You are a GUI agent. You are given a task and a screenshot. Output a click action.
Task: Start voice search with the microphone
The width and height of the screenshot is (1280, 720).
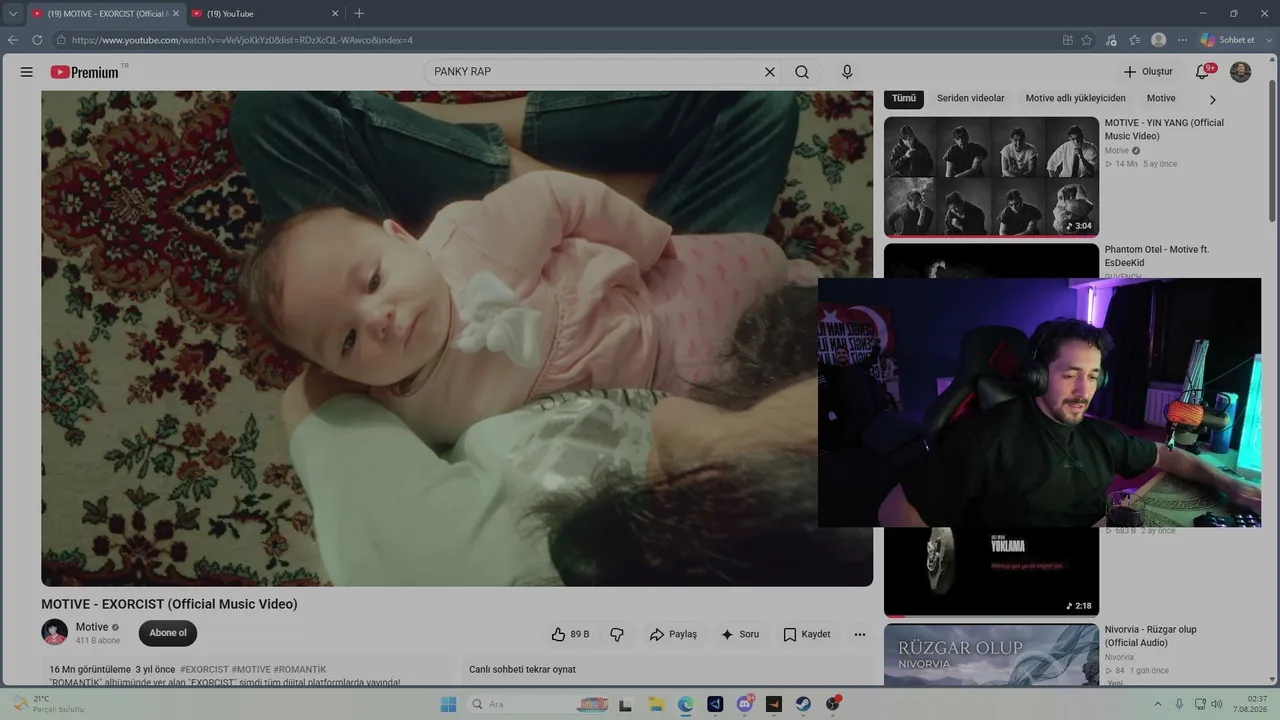(x=847, y=72)
